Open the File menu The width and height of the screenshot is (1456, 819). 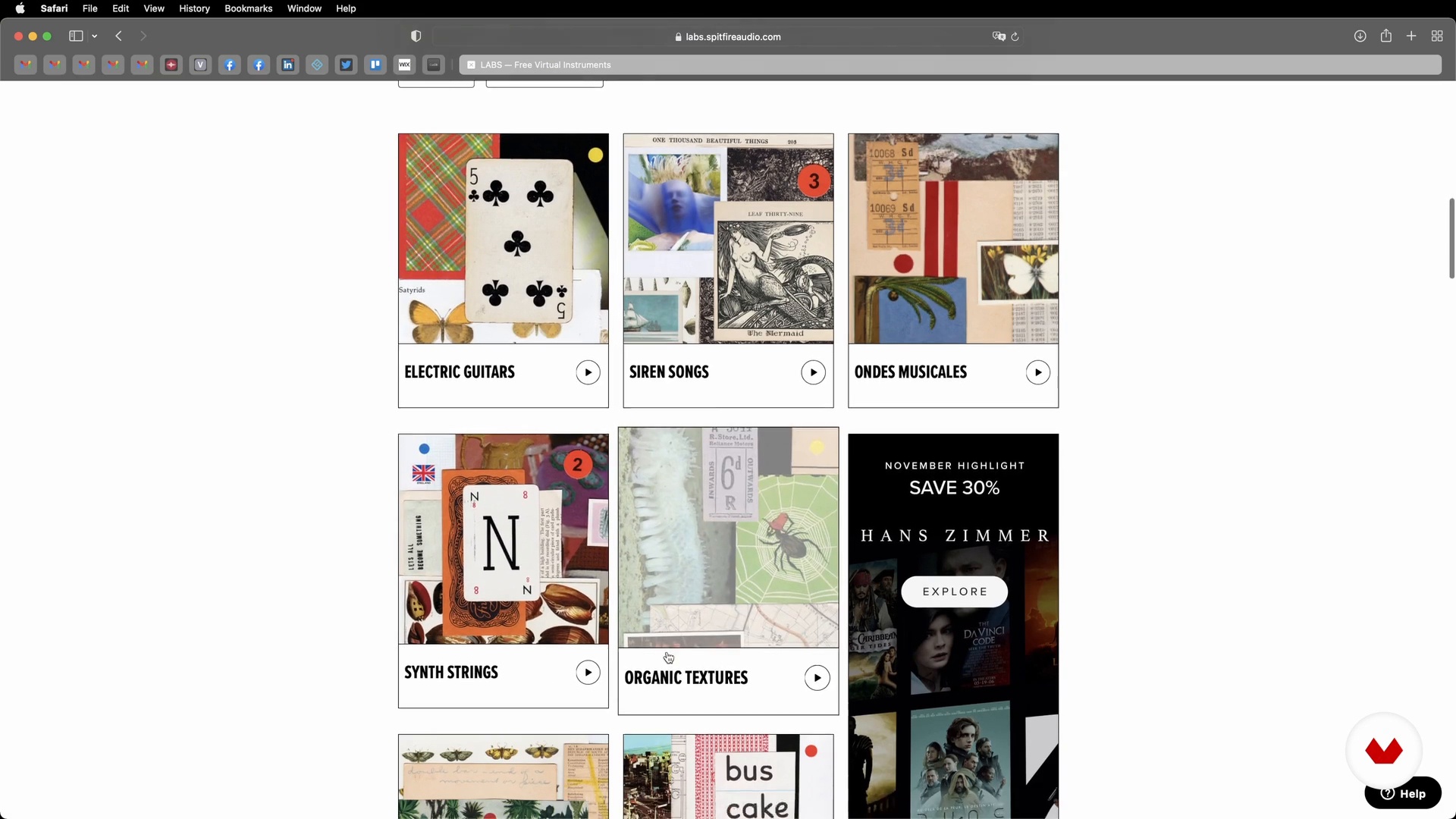pos(89,8)
